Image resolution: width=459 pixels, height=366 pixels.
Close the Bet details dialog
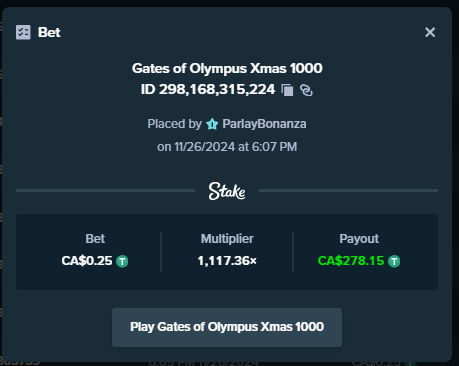pyautogui.click(x=430, y=32)
